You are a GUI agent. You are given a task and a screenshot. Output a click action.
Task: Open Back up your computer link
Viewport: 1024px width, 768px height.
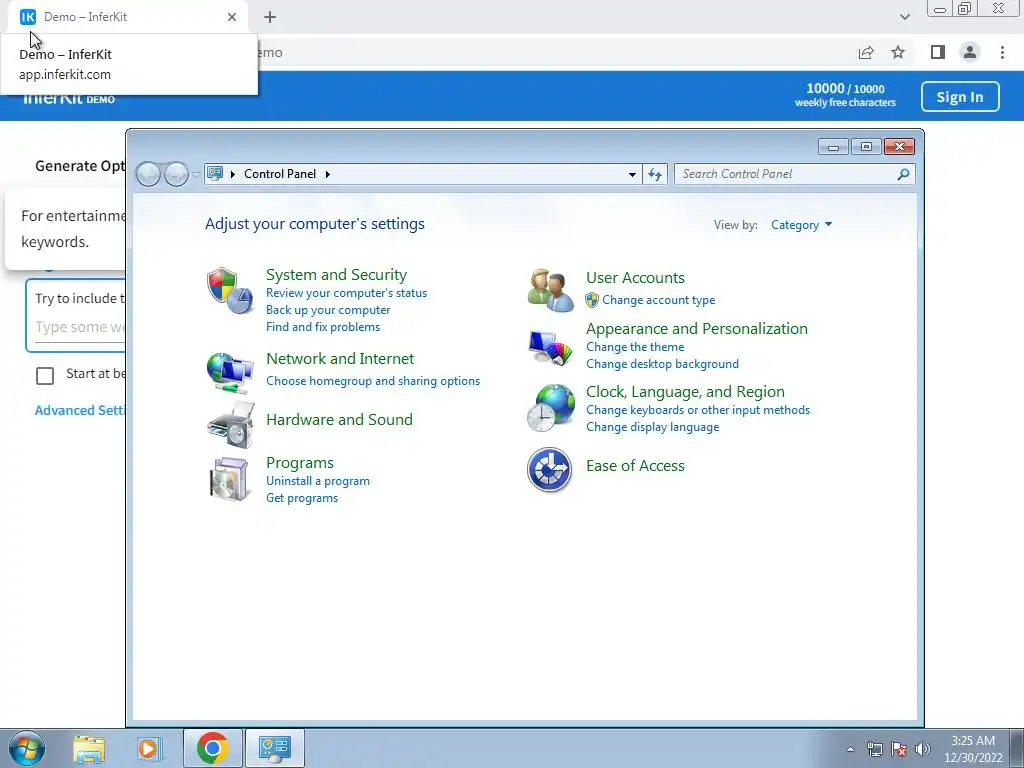coord(328,310)
